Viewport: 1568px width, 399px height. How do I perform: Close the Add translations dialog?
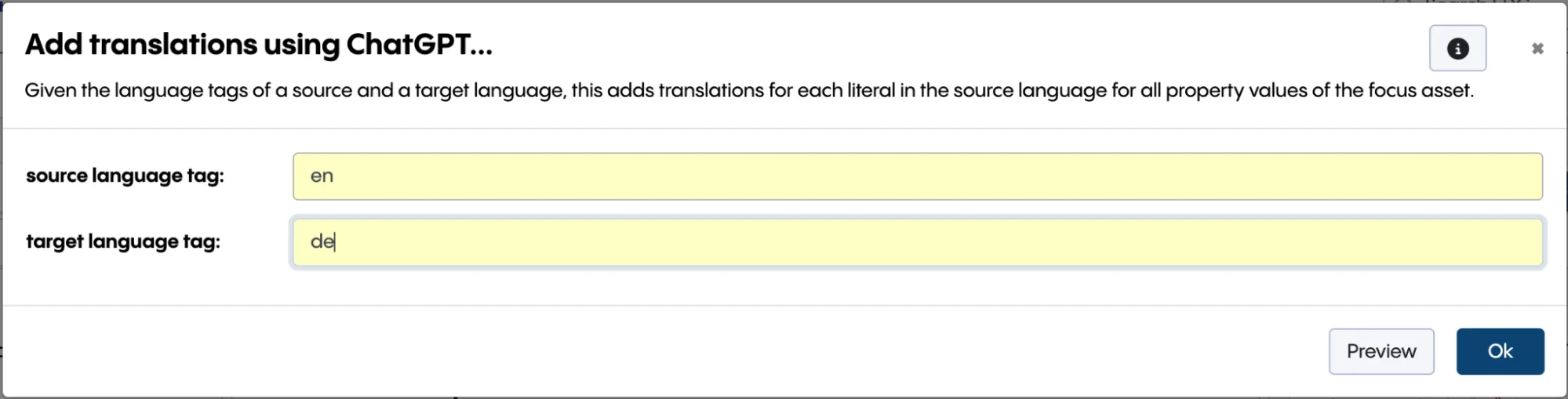[1537, 49]
